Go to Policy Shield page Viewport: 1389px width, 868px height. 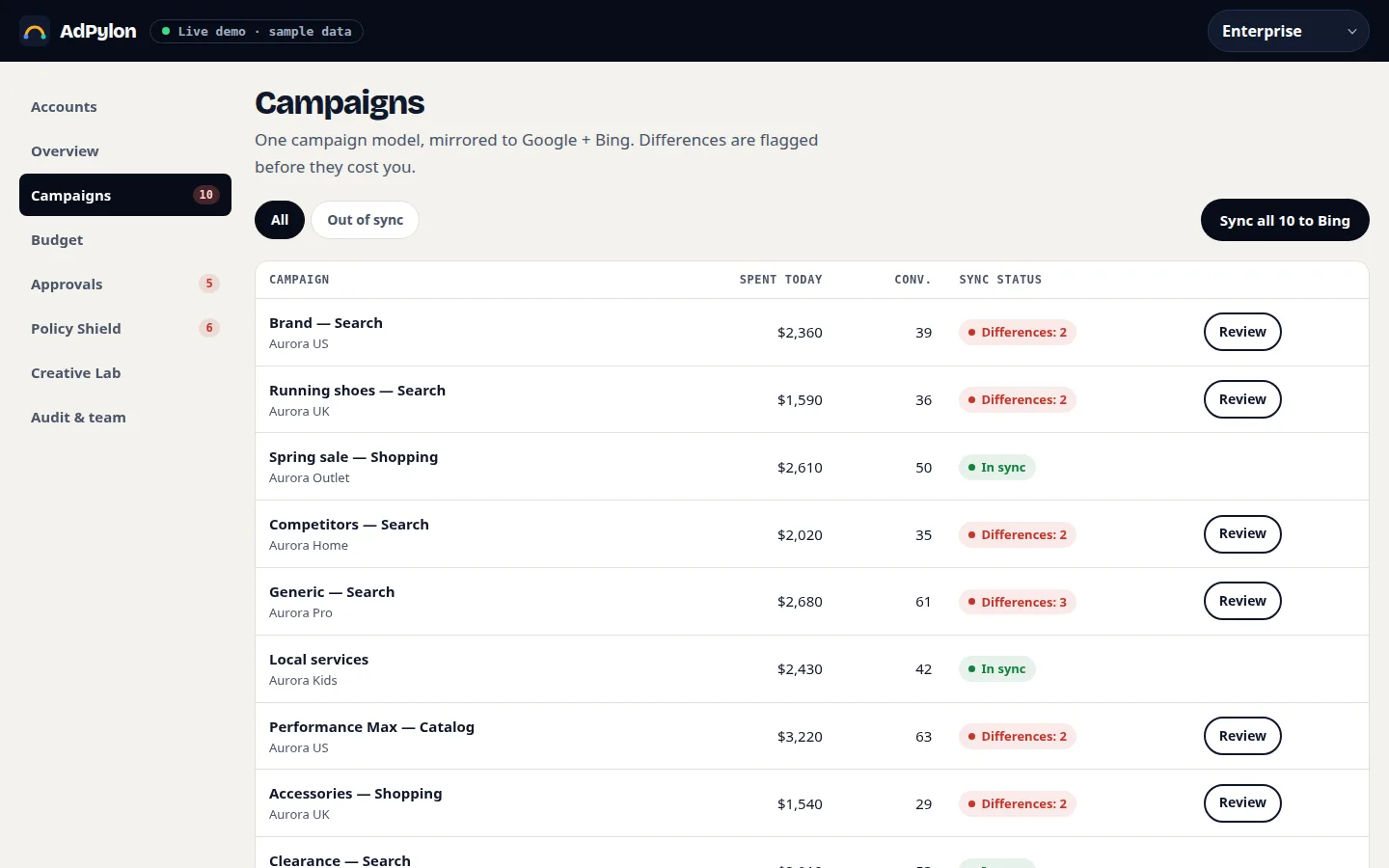tap(125, 328)
